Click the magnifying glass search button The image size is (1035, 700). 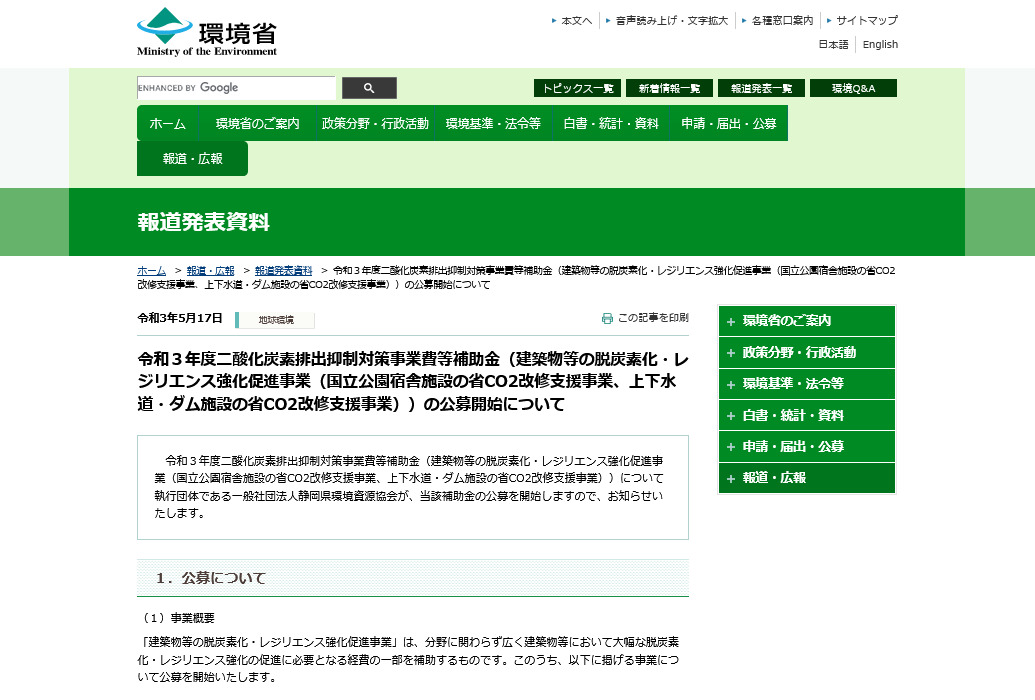(369, 88)
